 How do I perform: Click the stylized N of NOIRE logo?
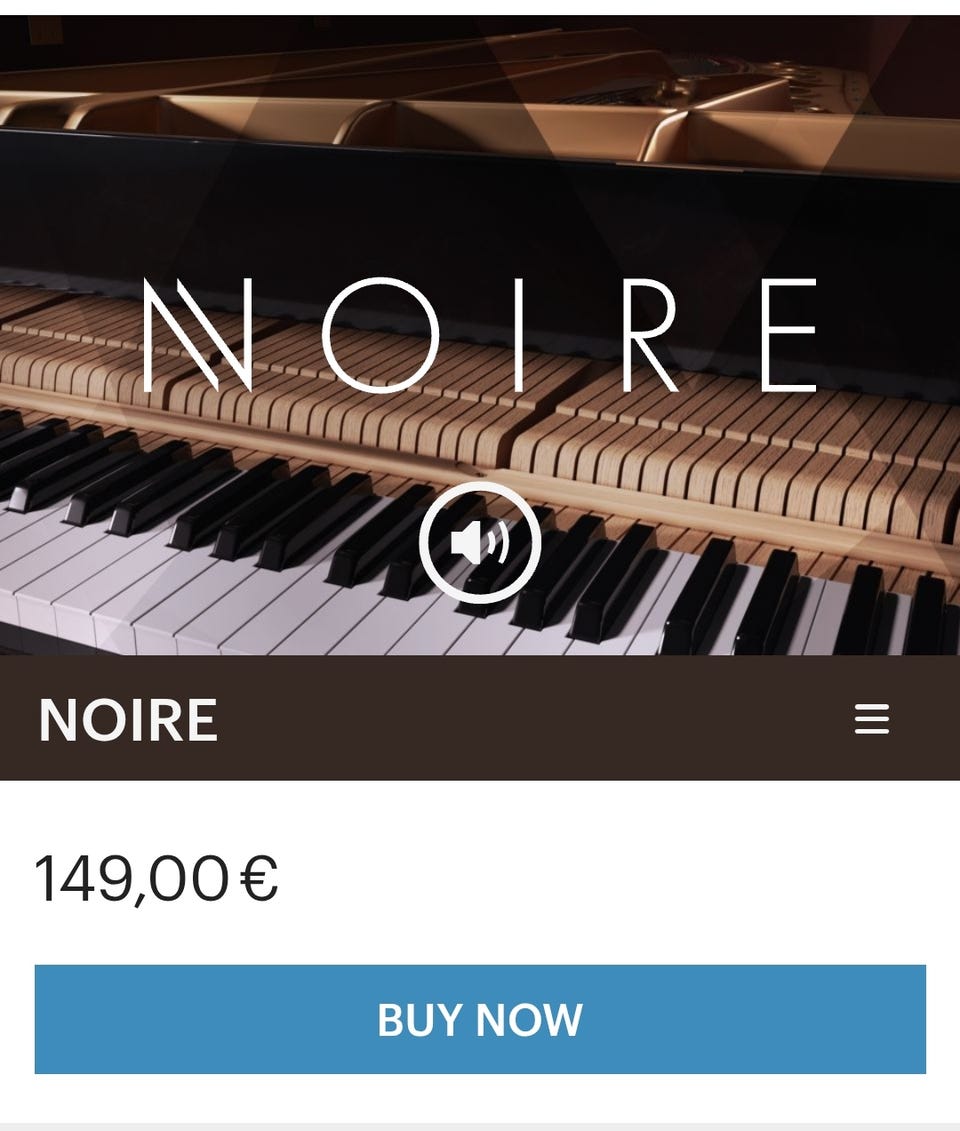coord(198,335)
